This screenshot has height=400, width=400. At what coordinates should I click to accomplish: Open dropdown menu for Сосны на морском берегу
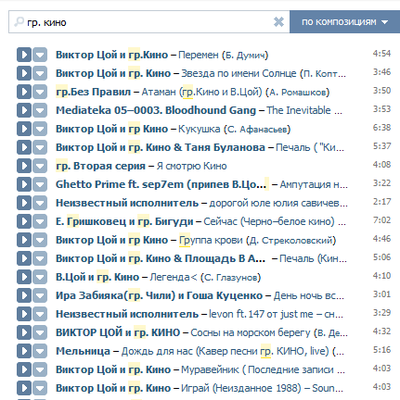click(x=40, y=332)
